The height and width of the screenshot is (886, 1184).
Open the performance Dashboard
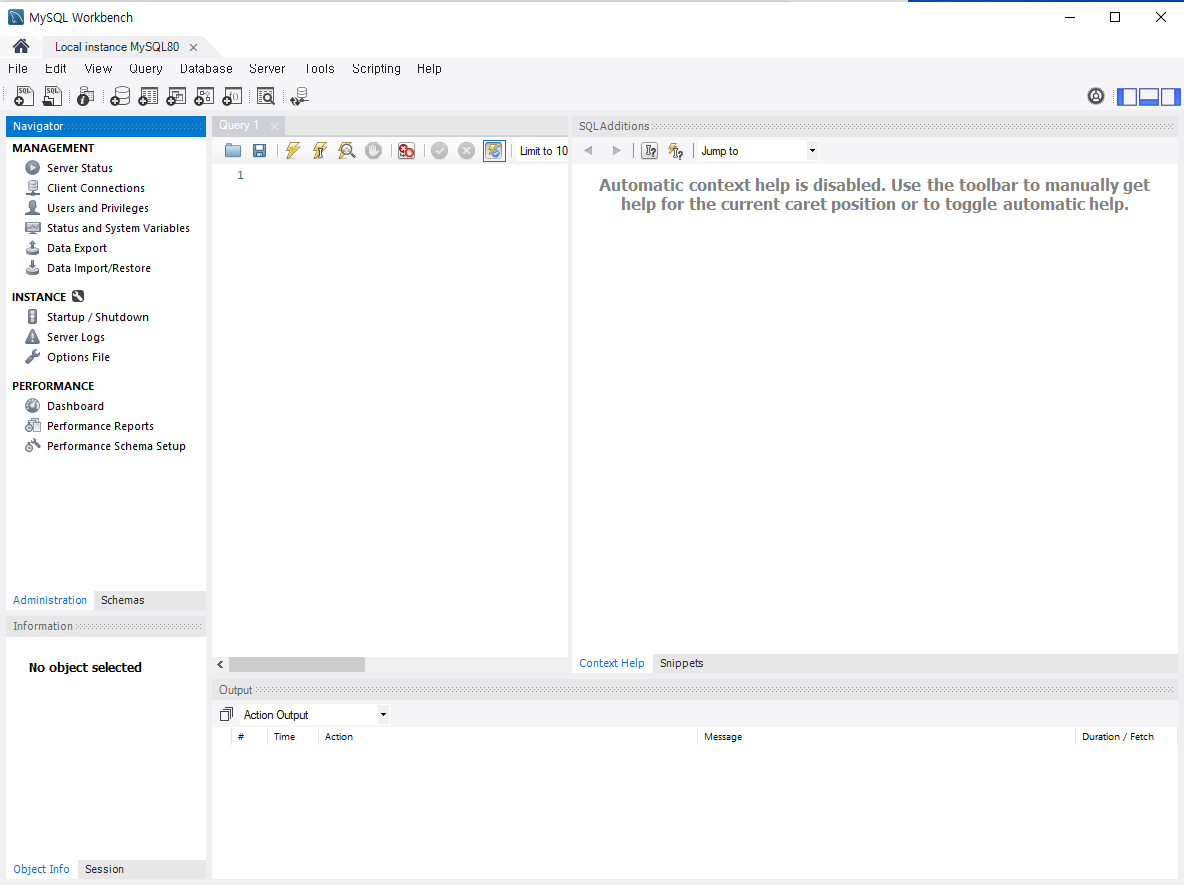[76, 406]
